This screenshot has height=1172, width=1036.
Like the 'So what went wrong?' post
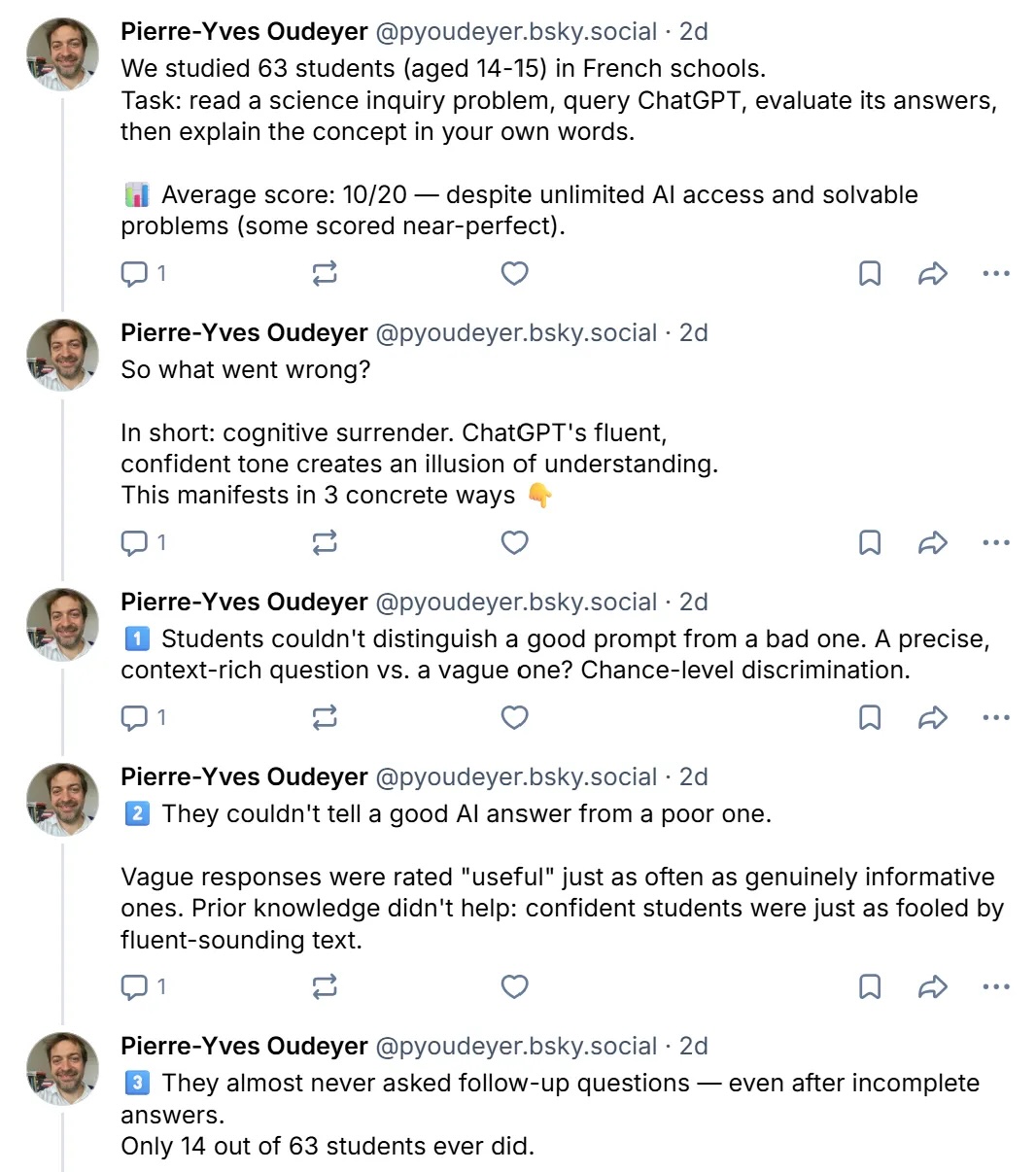point(514,542)
